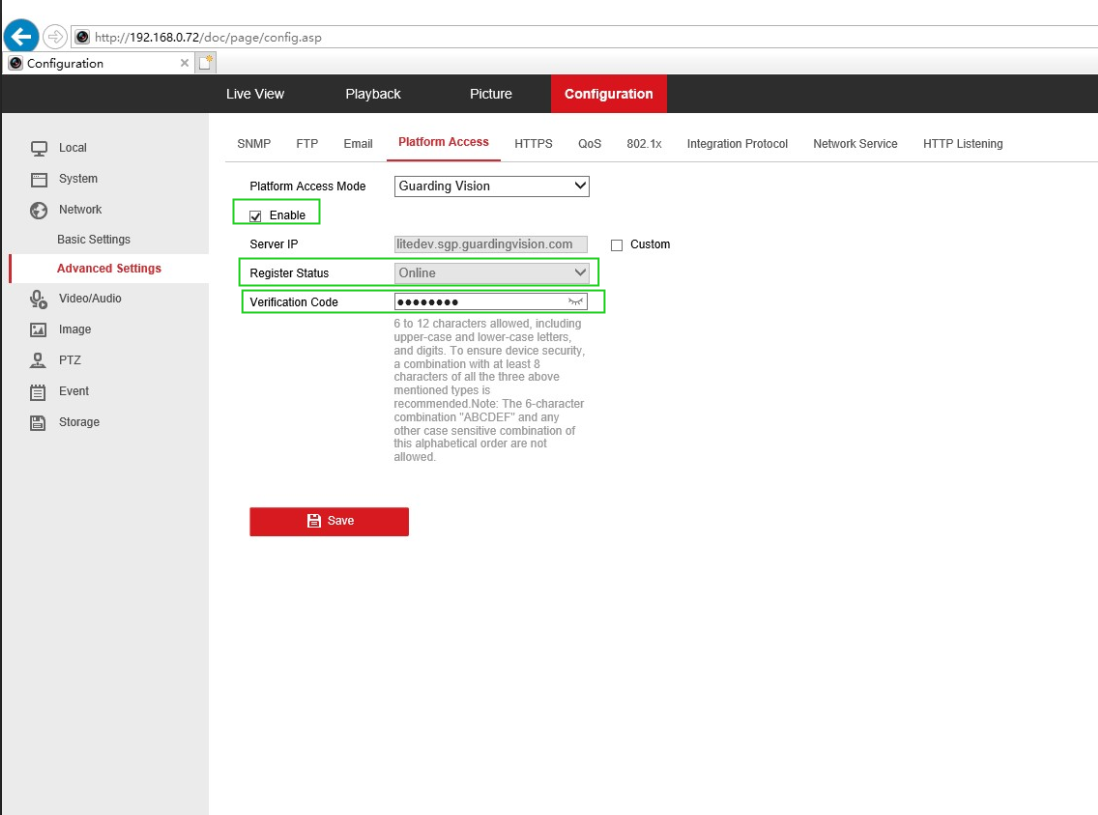Open the Integration Protocol tab
This screenshot has height=815, width=1098.
(737, 144)
